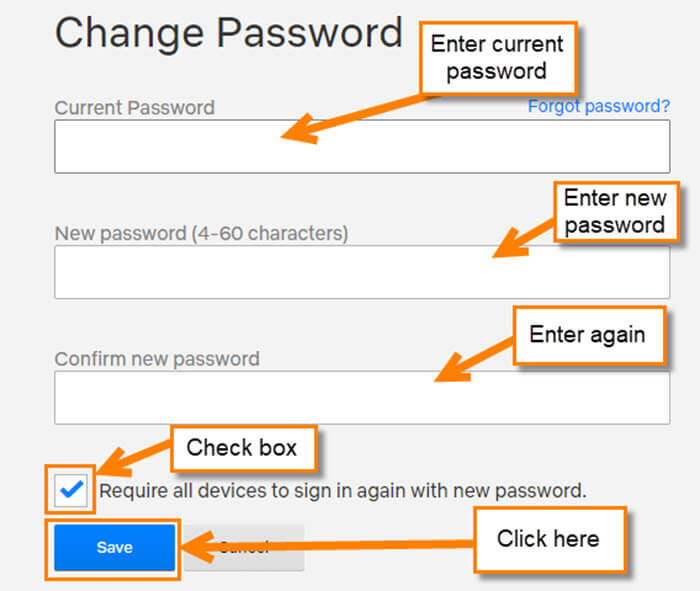
Task: Click the orange arrowhead pointing at Save
Action: click(x=198, y=547)
